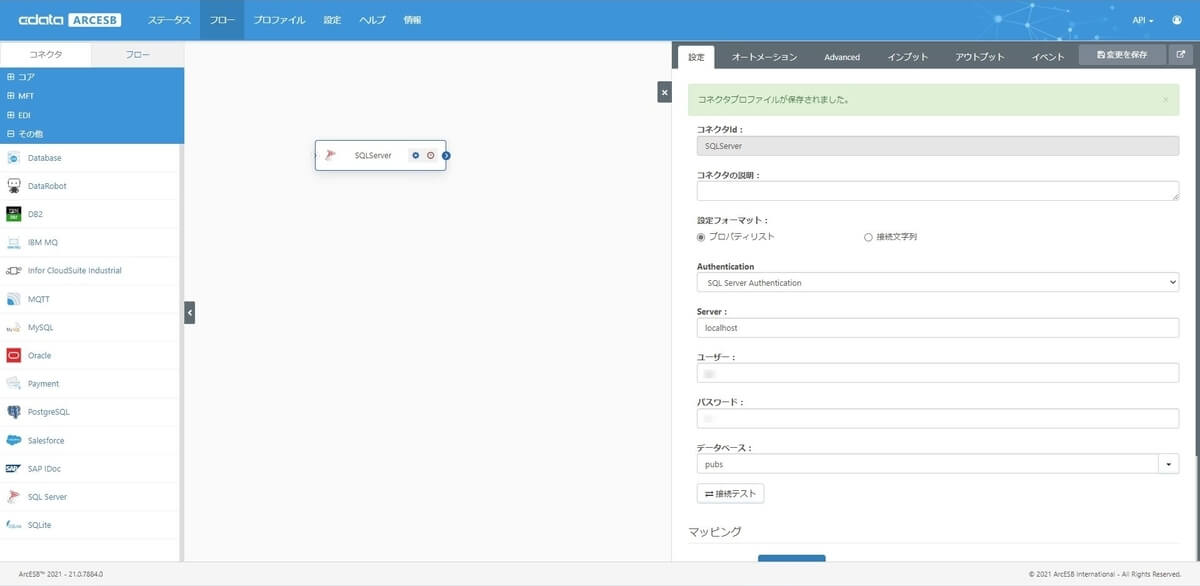Select the プロパティリスト radio button

701,237
